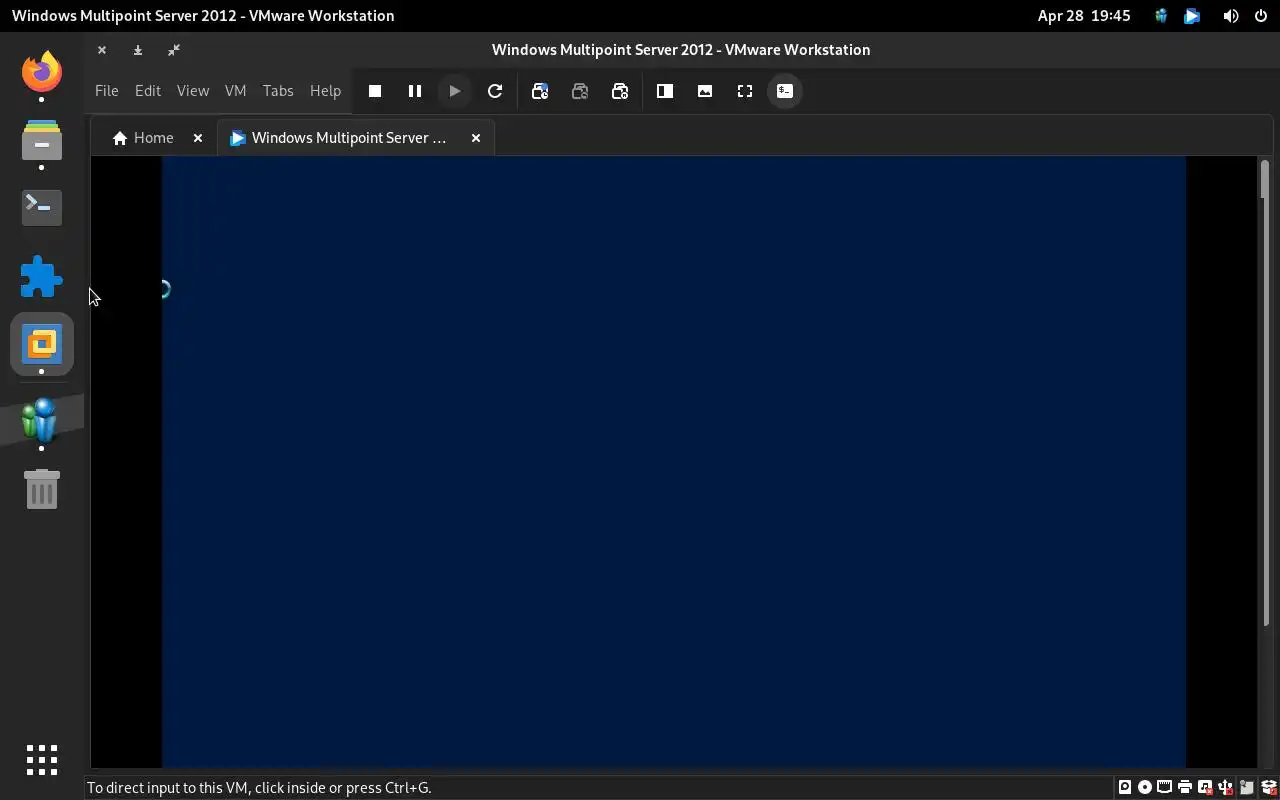Open the Trash from the dock
This screenshot has width=1280, height=800.
[42, 490]
